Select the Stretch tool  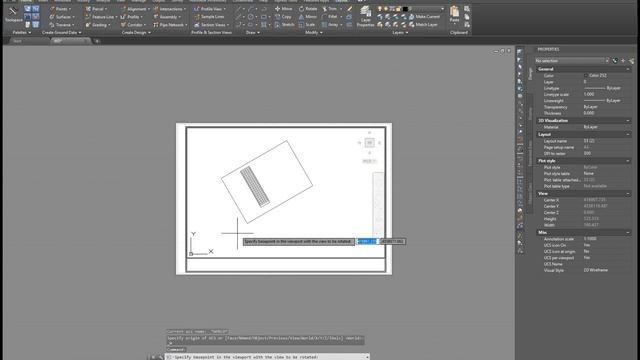284,25
